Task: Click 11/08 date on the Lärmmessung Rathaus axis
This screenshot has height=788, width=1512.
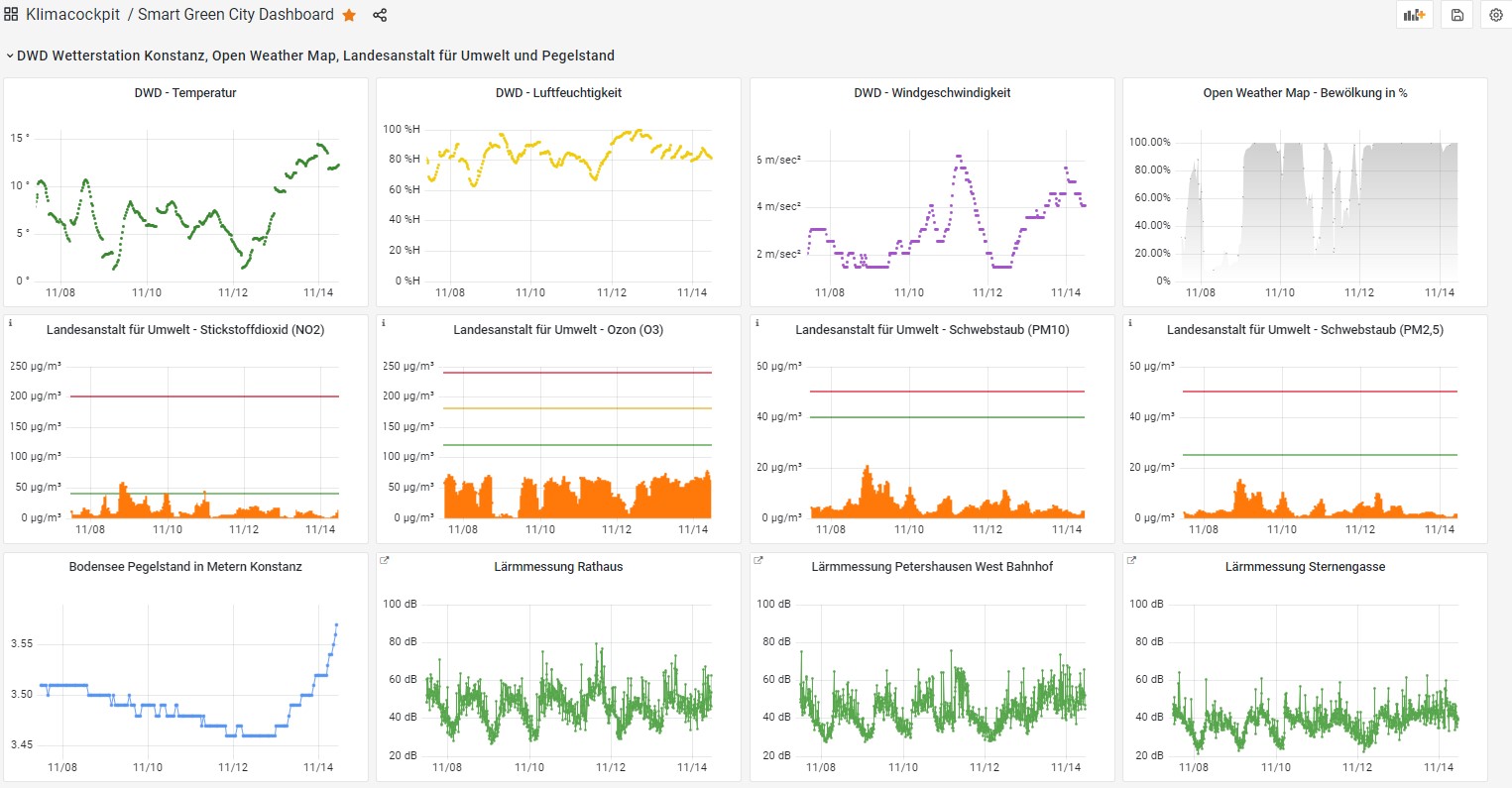Action: pyautogui.click(x=447, y=767)
